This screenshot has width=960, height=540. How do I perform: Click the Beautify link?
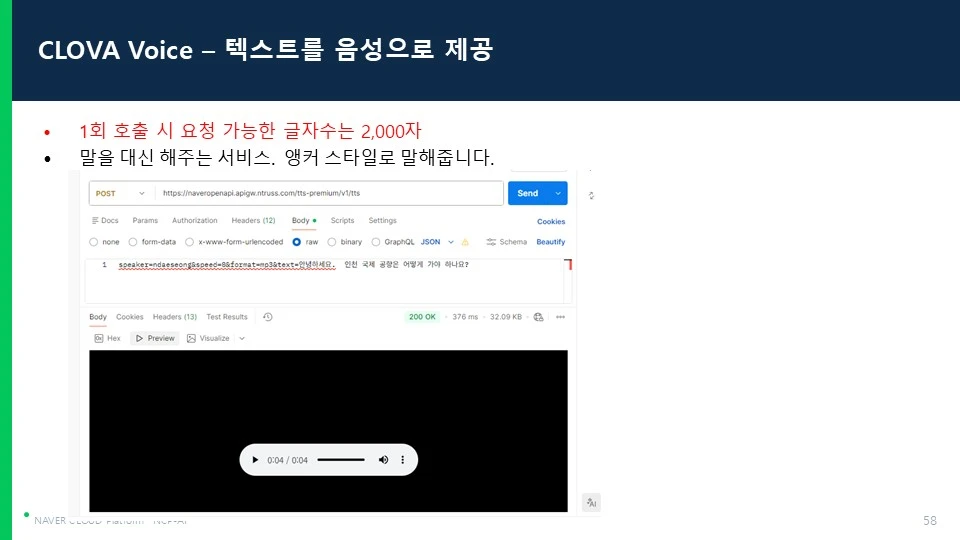[x=550, y=242]
